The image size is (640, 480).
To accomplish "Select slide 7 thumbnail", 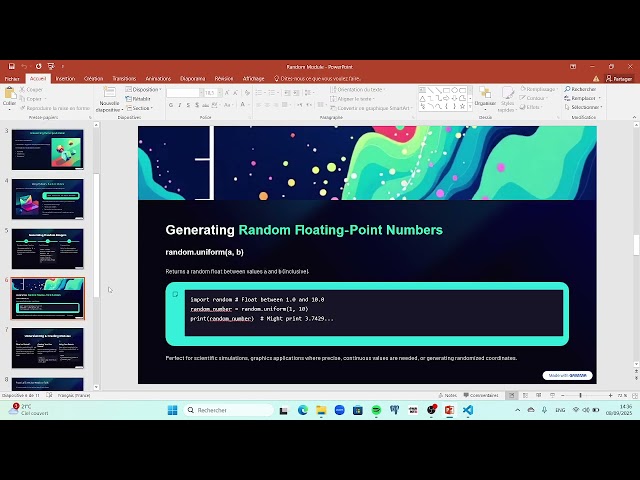I will (47, 348).
